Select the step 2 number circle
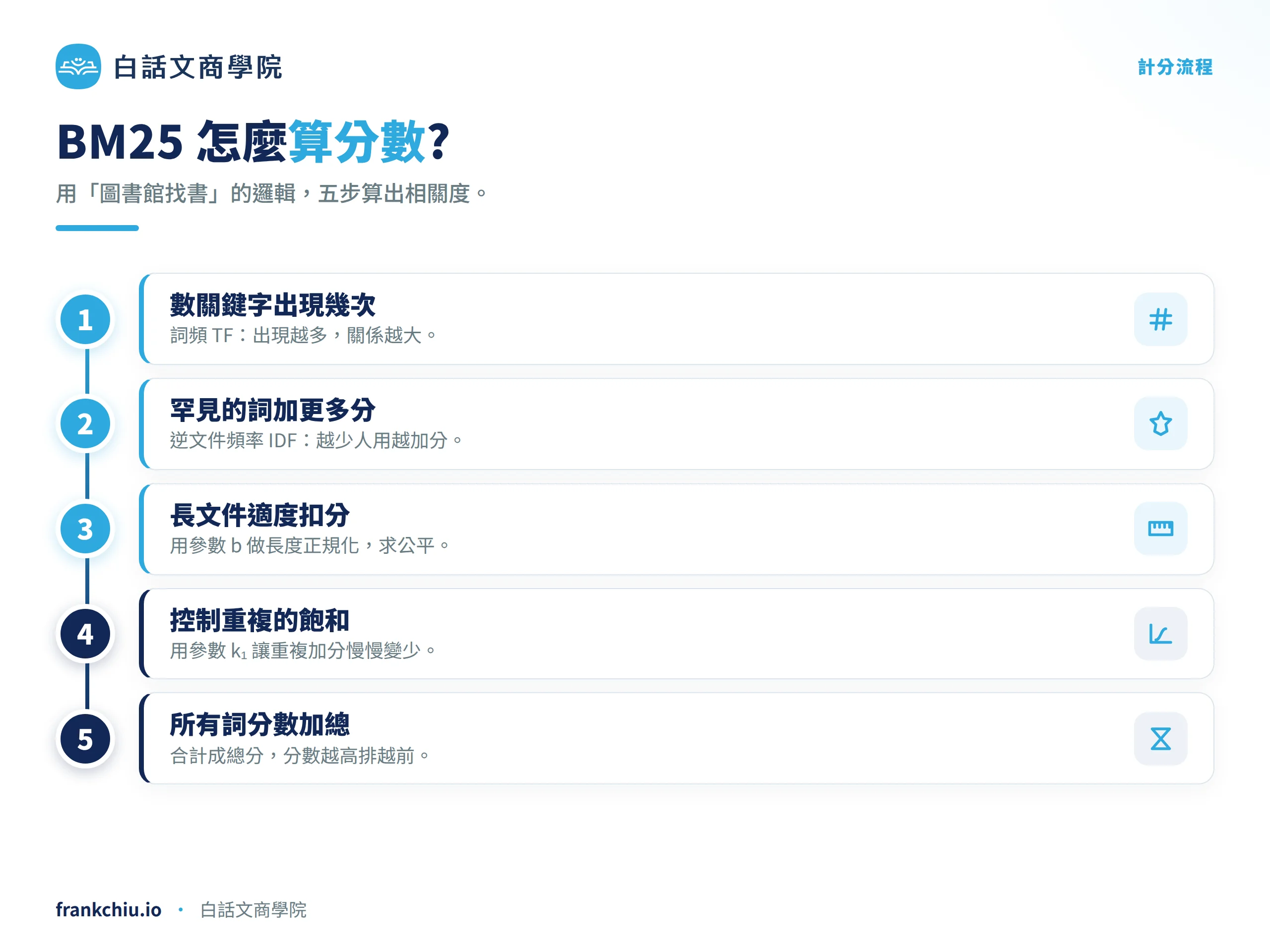The width and height of the screenshot is (1270, 952). 85,424
